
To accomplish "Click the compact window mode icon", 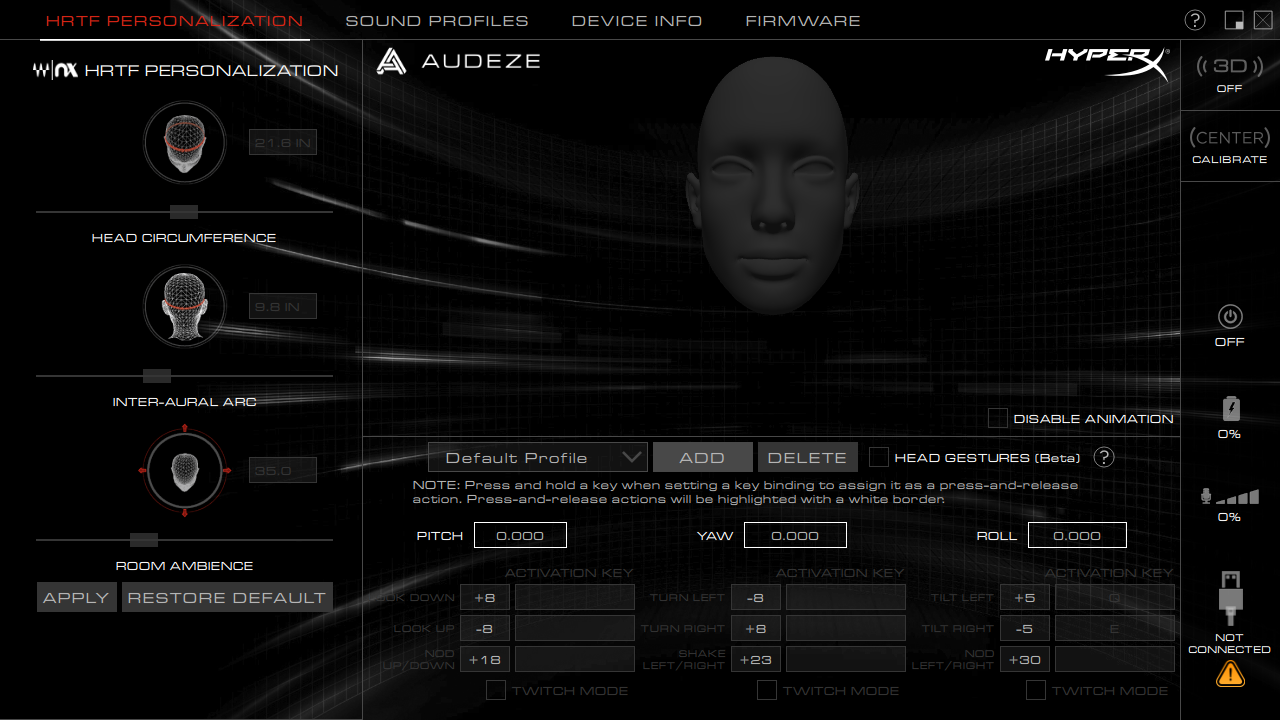I will coord(1234,20).
